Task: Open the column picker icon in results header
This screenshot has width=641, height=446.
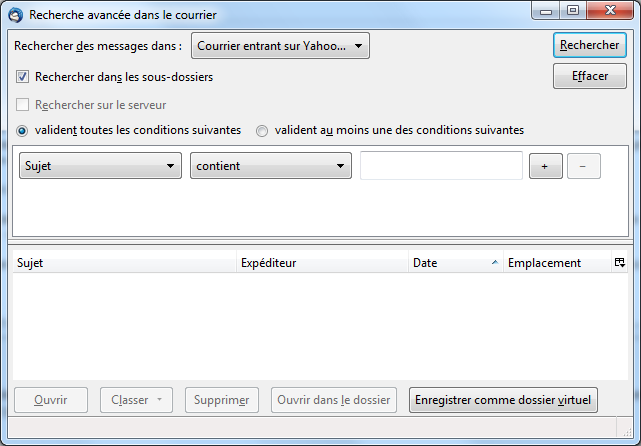Action: coord(620,263)
